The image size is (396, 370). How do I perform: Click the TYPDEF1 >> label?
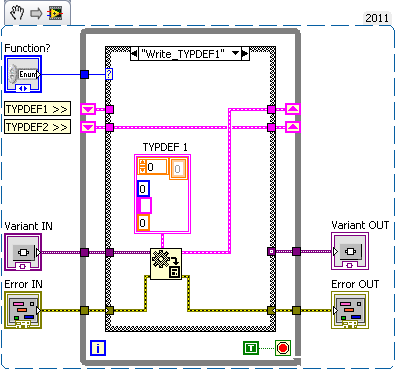click(37, 109)
